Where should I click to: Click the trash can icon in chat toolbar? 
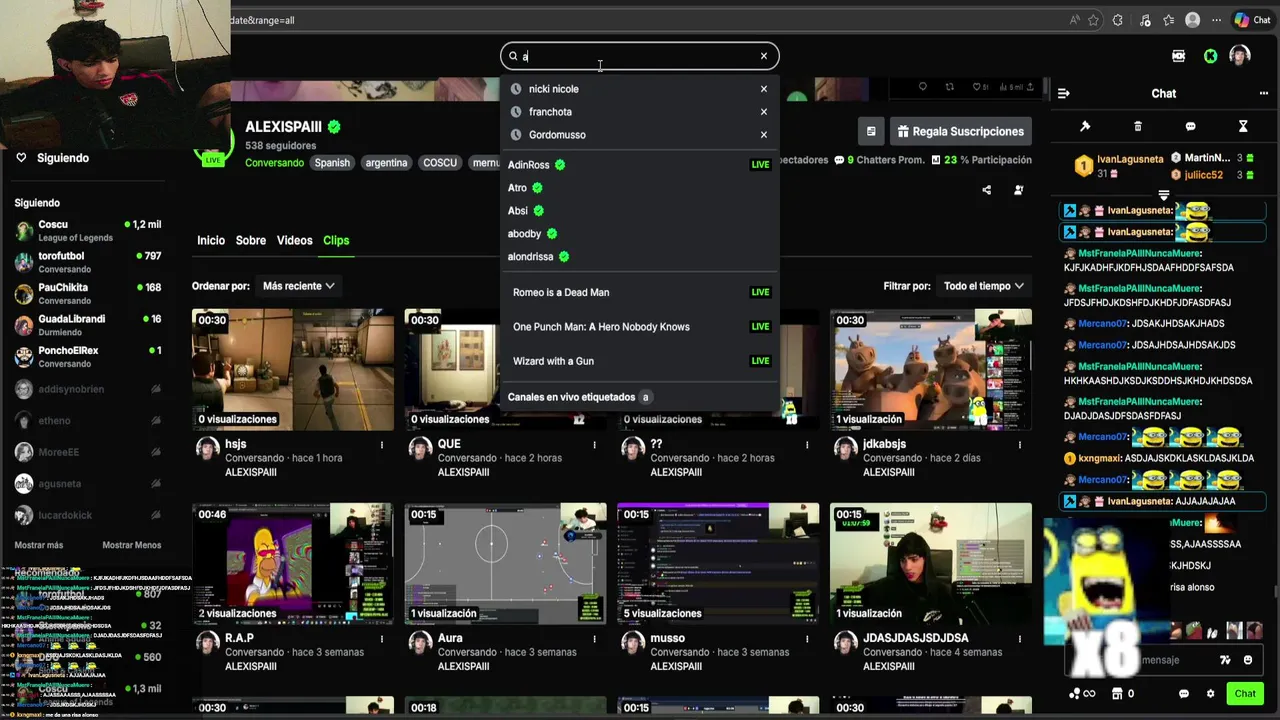coord(1138,126)
